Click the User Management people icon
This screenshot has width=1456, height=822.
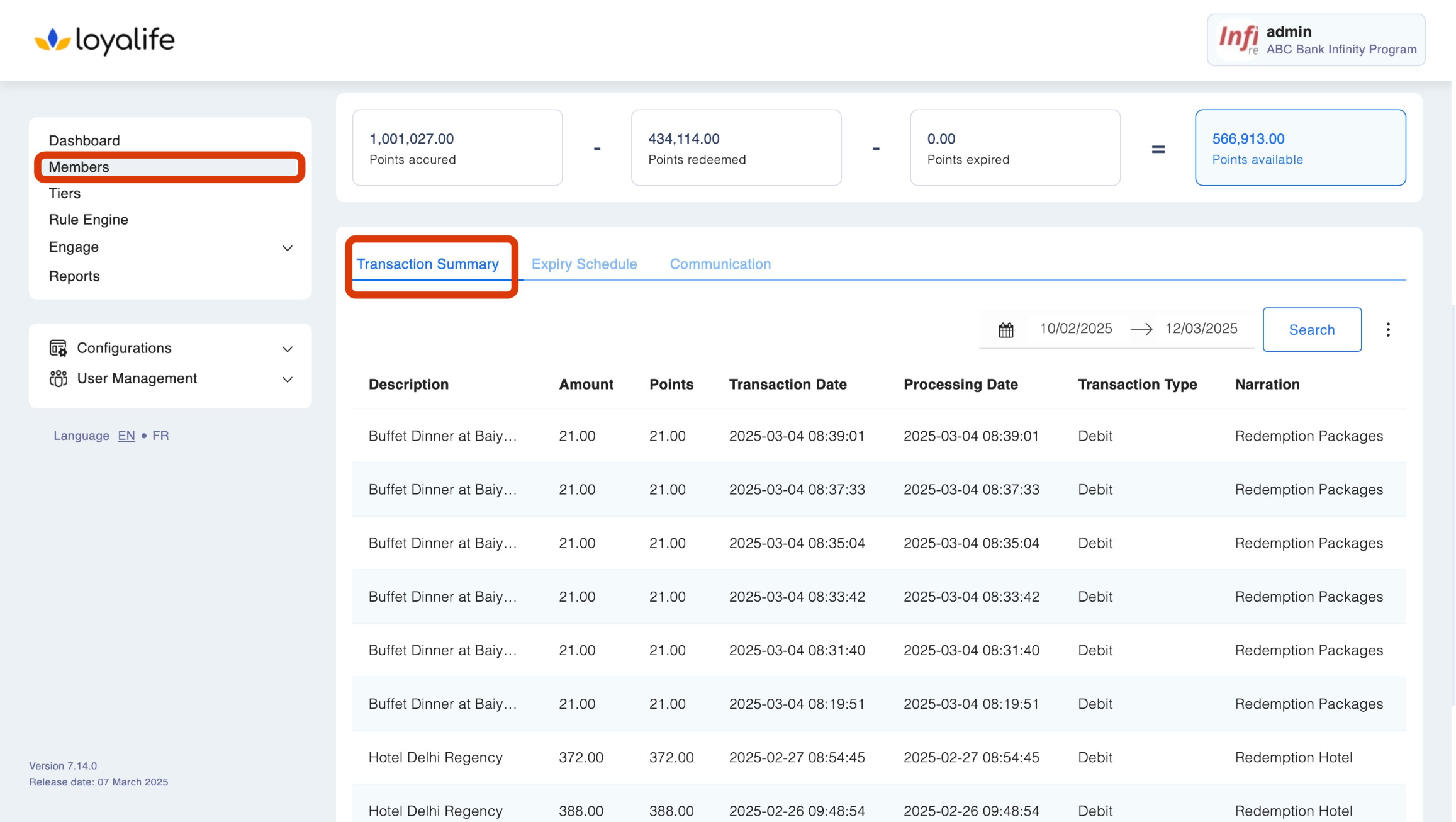tap(58, 378)
